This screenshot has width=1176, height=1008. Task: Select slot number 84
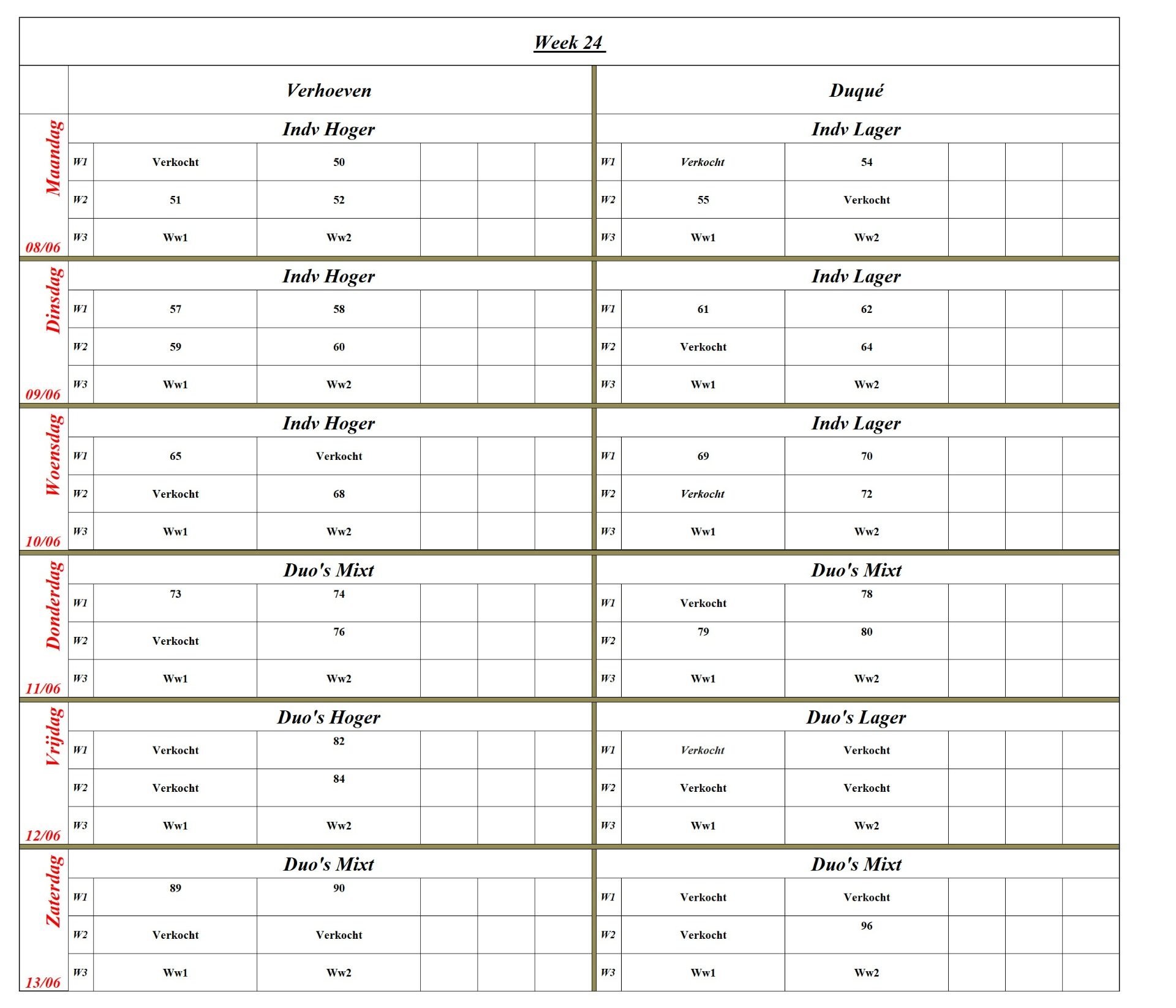tap(339, 779)
